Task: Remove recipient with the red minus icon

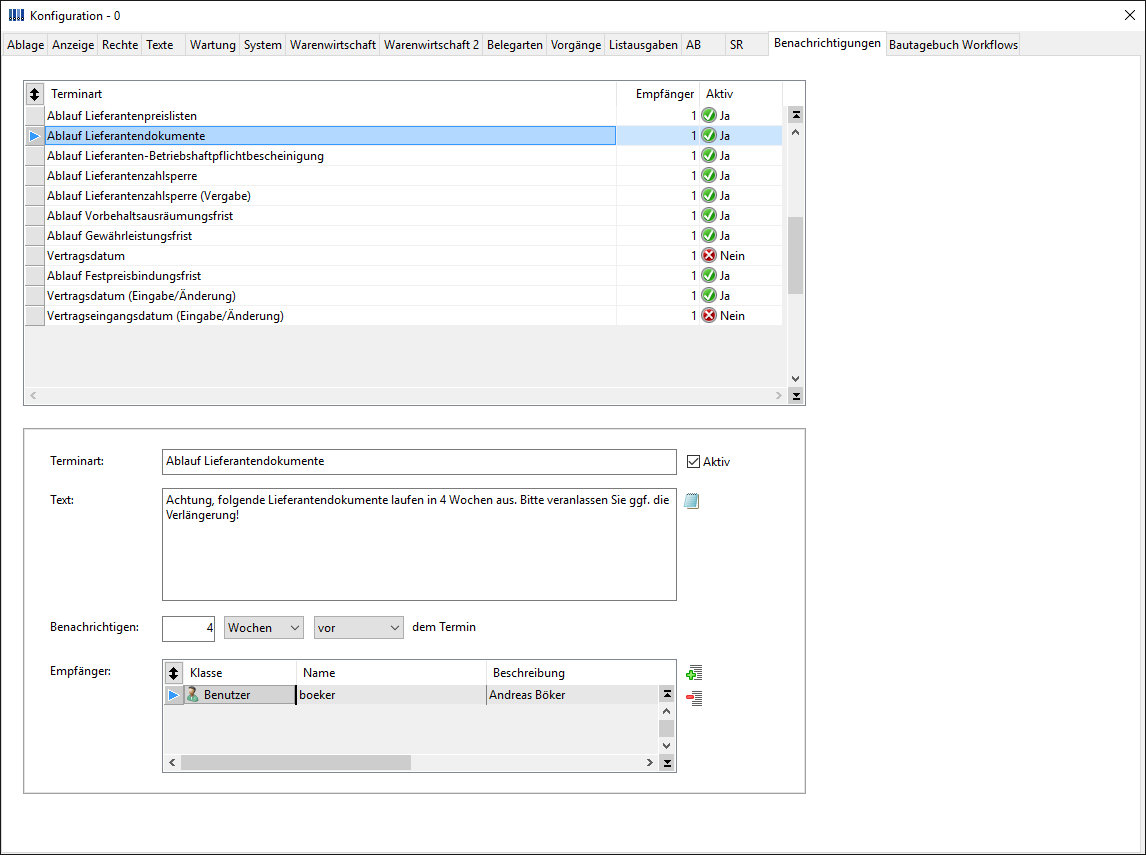Action: pos(694,698)
